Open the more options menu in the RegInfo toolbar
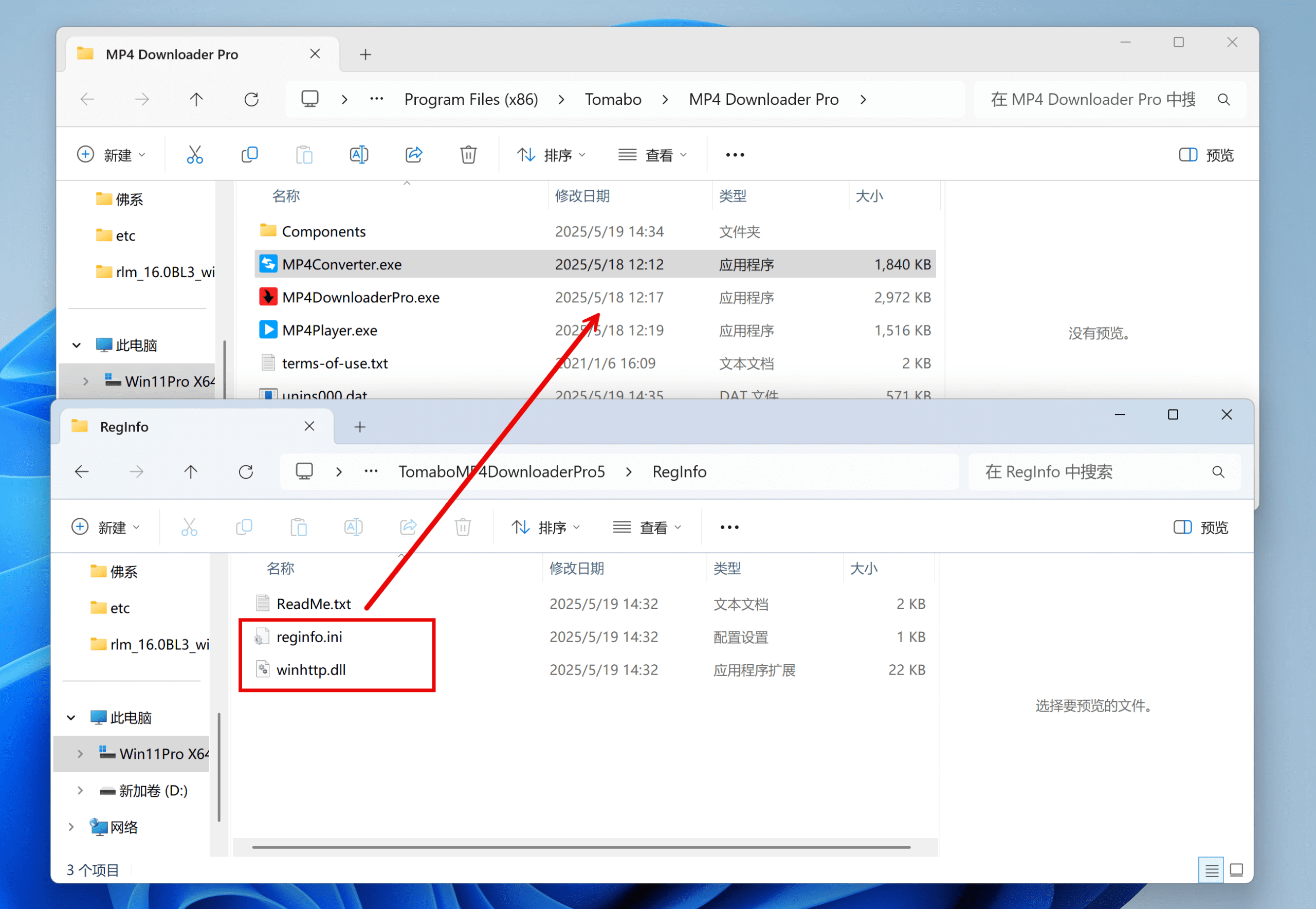The height and width of the screenshot is (909, 1316). click(x=729, y=528)
